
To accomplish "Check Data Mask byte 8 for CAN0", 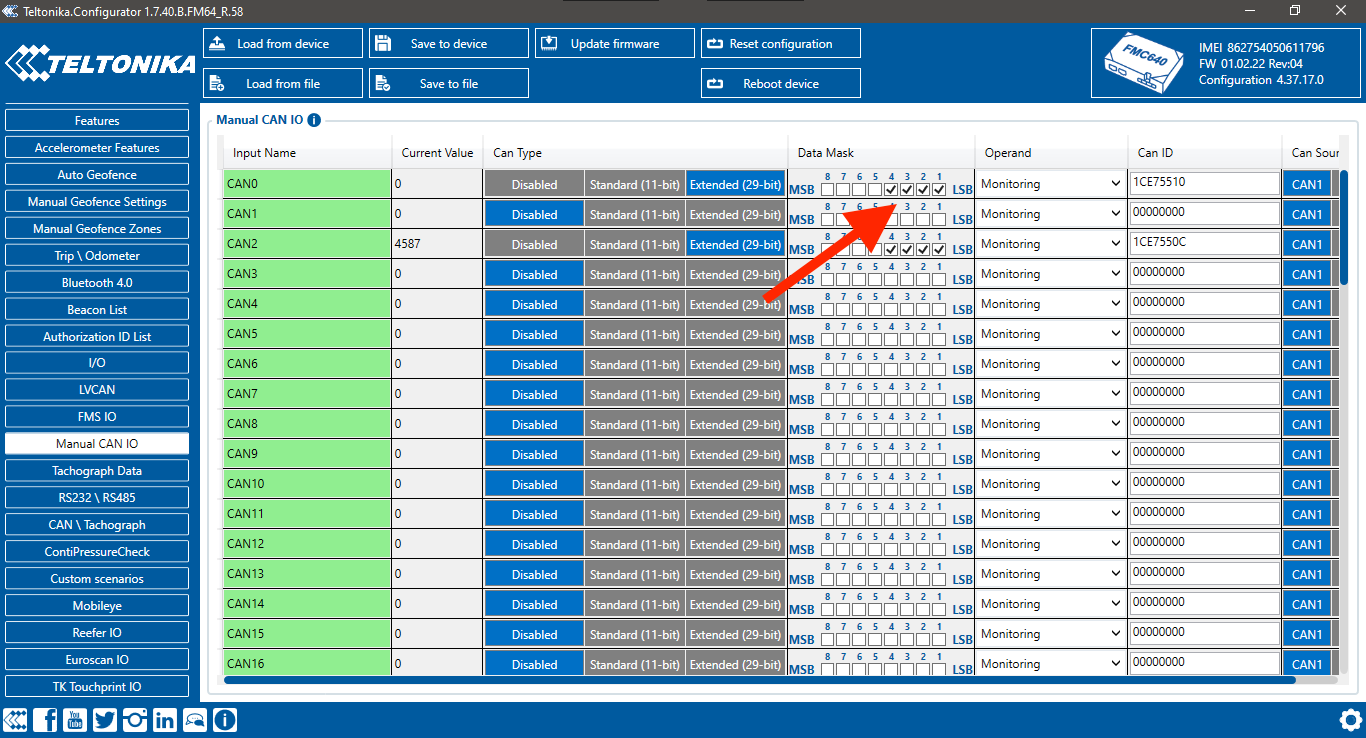I will (827, 190).
